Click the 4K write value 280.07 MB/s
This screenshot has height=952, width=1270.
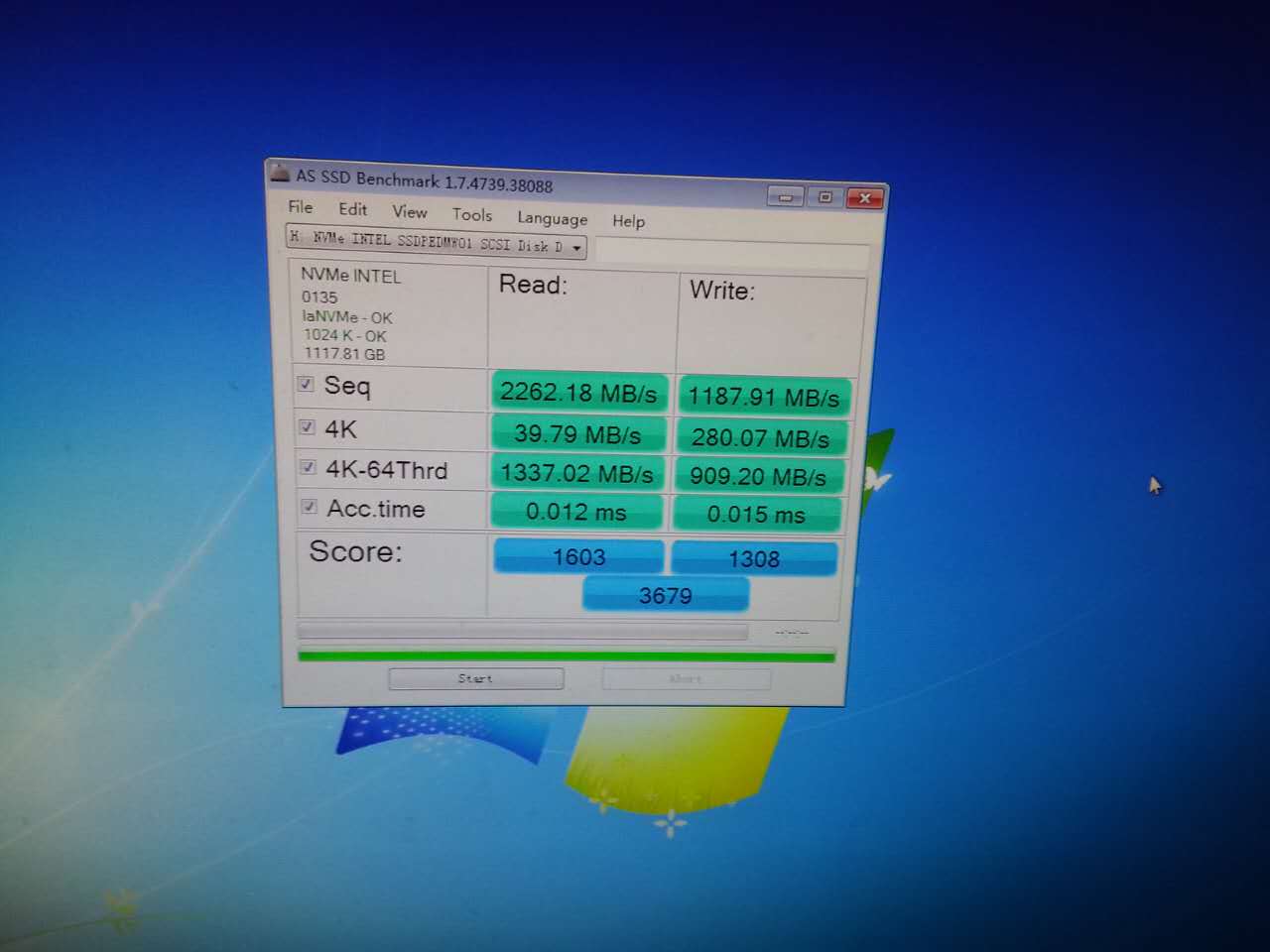coord(761,437)
